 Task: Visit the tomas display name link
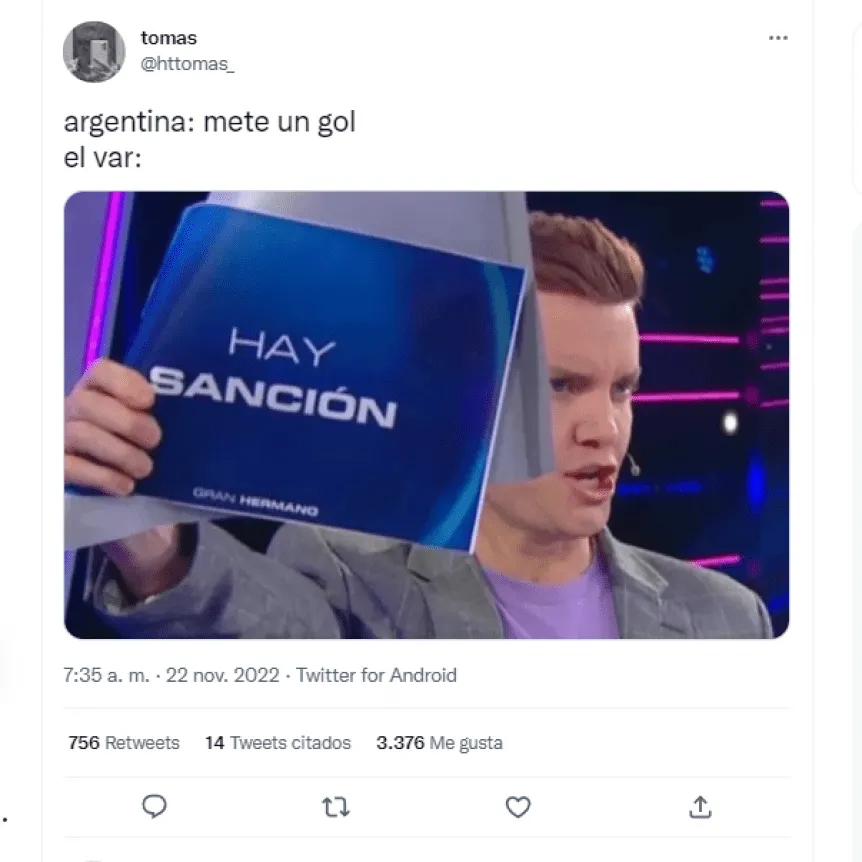[x=168, y=38]
